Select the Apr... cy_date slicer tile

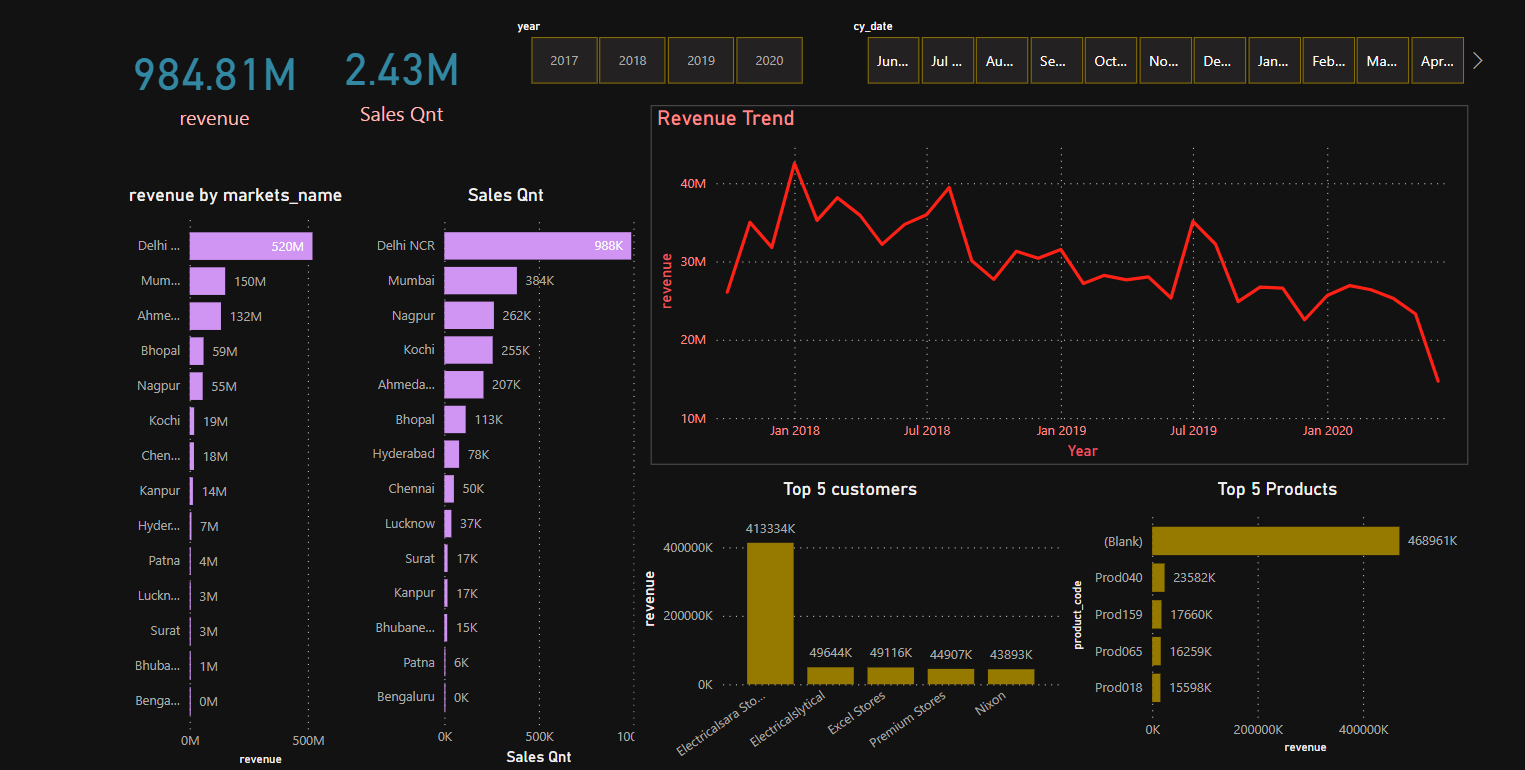click(x=1438, y=61)
